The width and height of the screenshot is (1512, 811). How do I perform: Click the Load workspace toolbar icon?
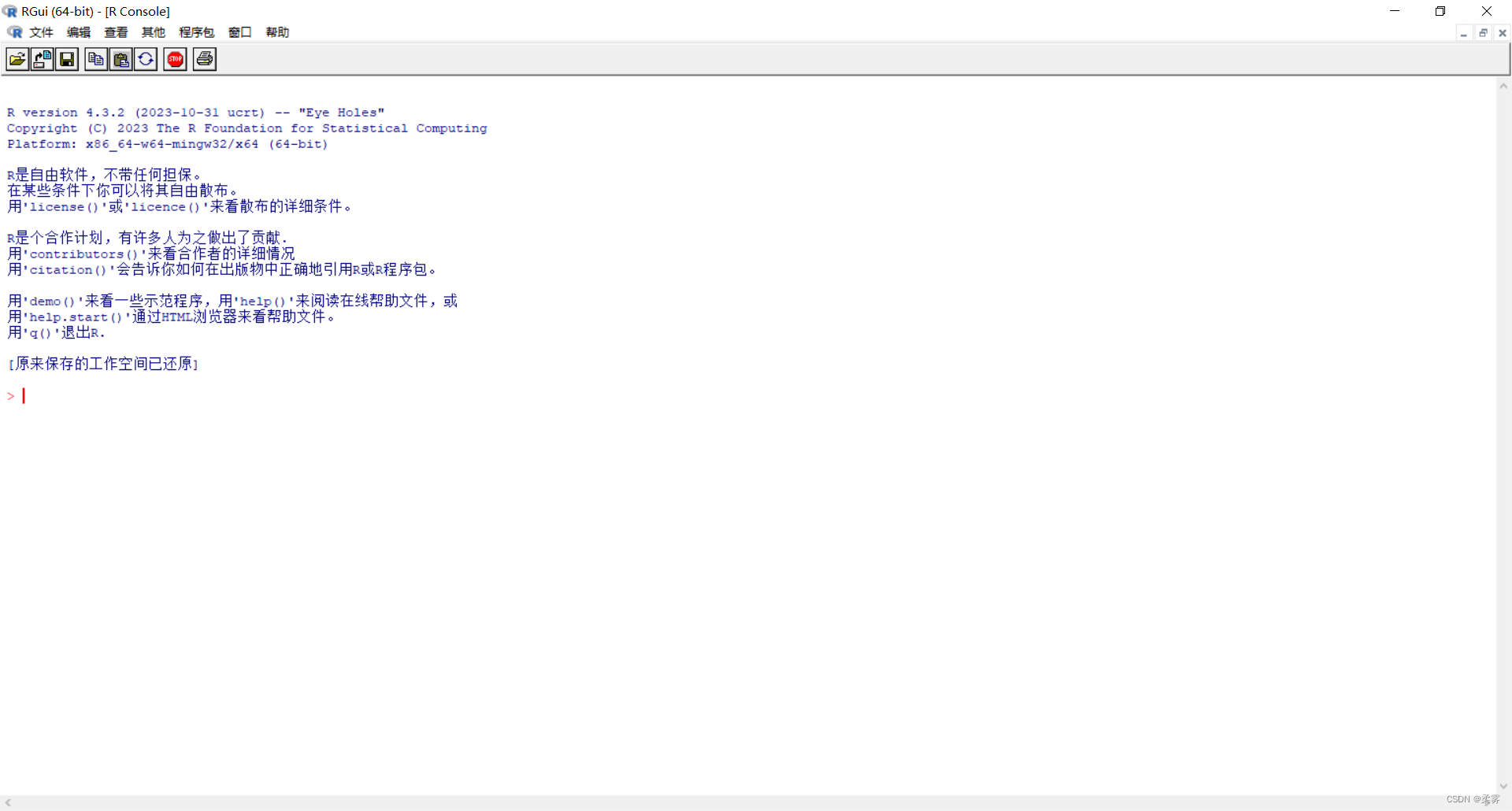point(43,59)
